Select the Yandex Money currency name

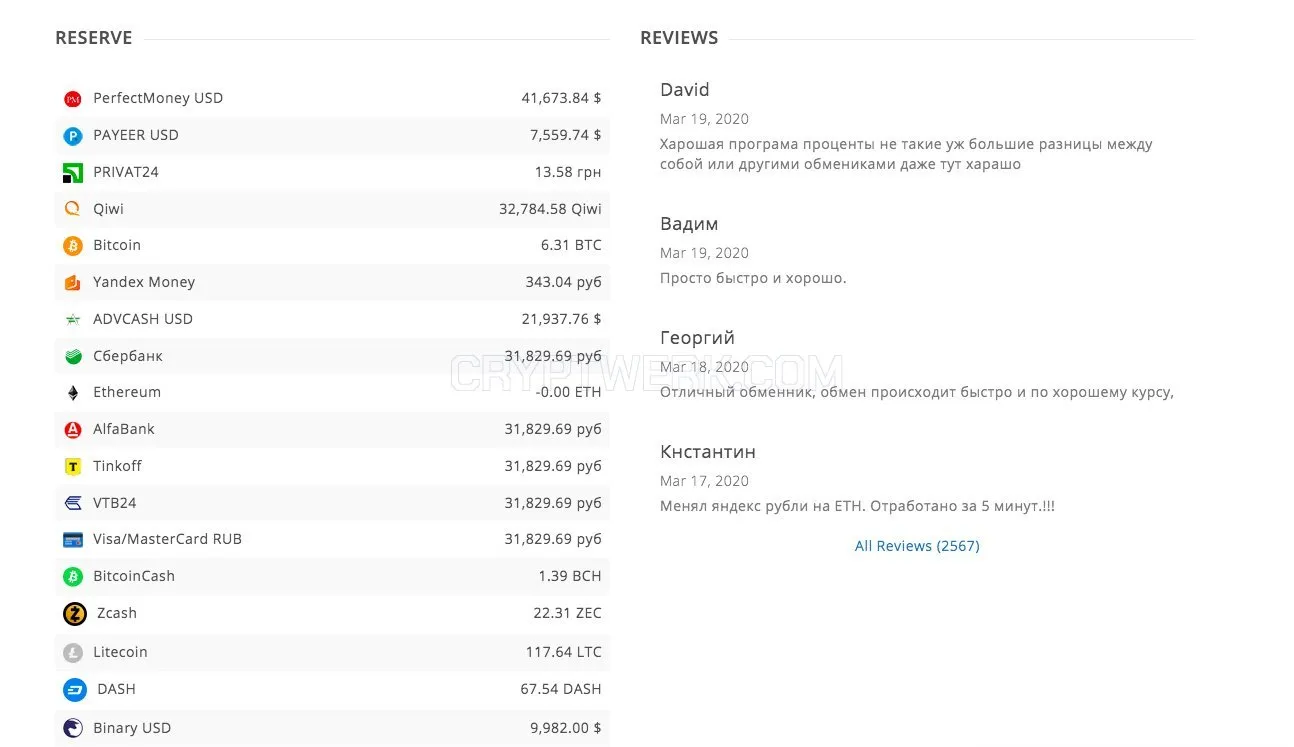[x=144, y=282]
